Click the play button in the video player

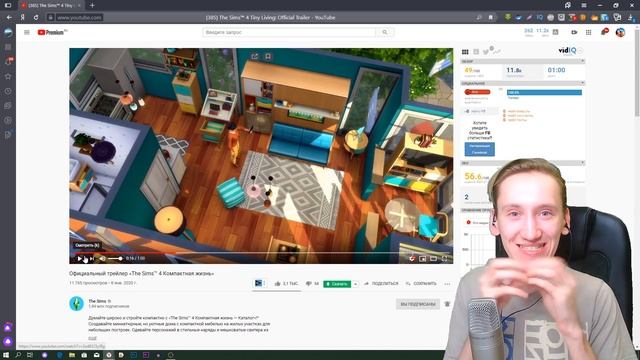80,258
